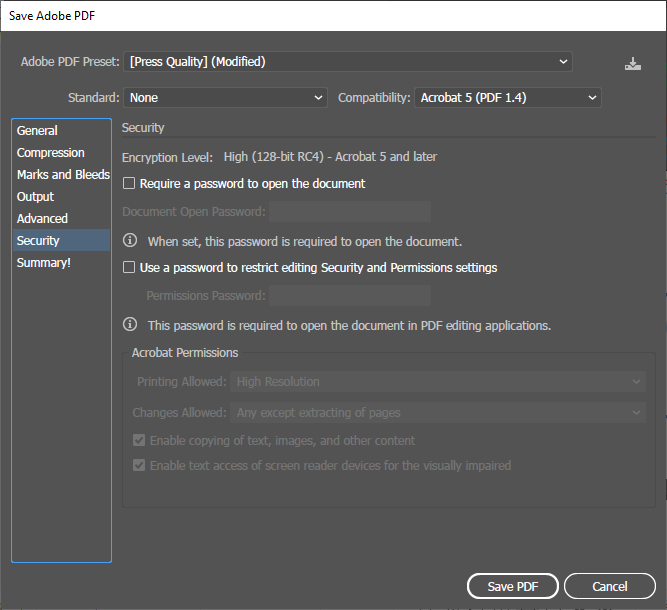This screenshot has height=610, width=667.
Task: Expand the Standard dropdown showing None
Action: click(x=225, y=98)
